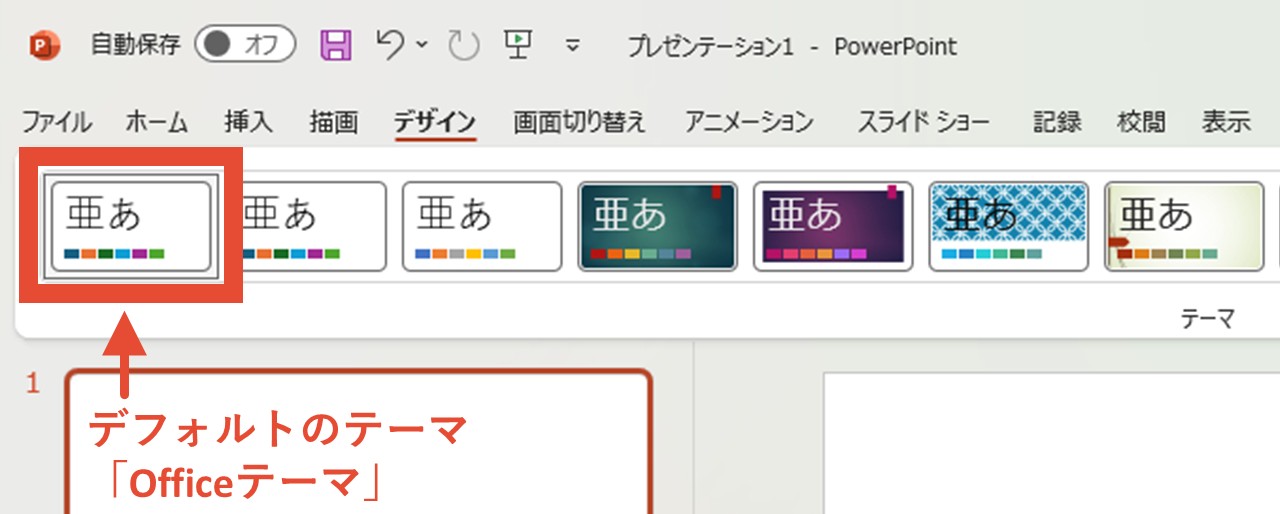Click the purple Save floppy disk icon
The image size is (1280, 514).
[x=336, y=45]
